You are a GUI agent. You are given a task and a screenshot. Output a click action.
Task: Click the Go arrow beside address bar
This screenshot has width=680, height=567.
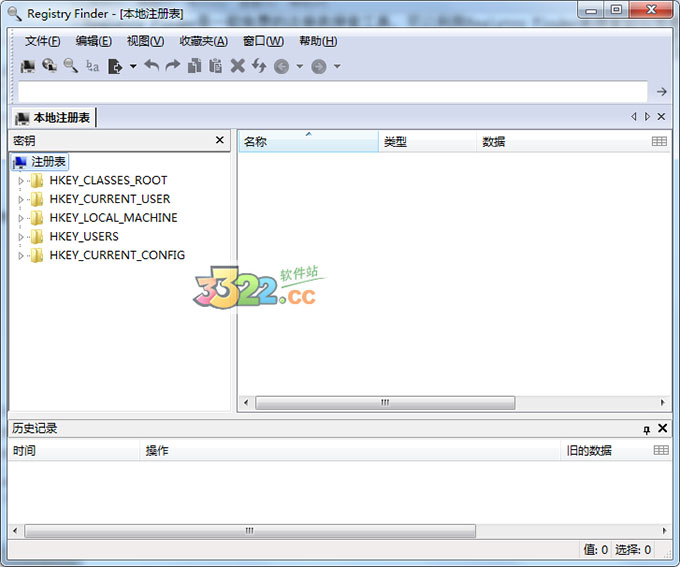tap(661, 92)
